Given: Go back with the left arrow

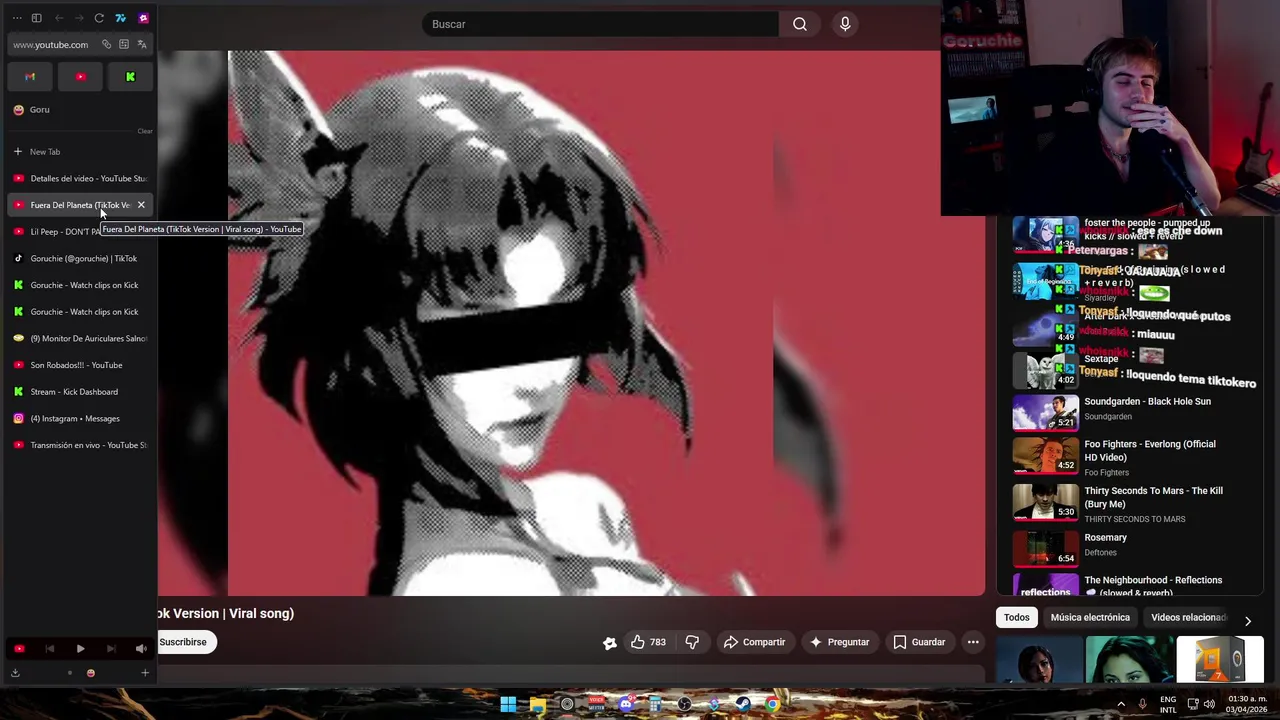Looking at the screenshot, I should [59, 18].
